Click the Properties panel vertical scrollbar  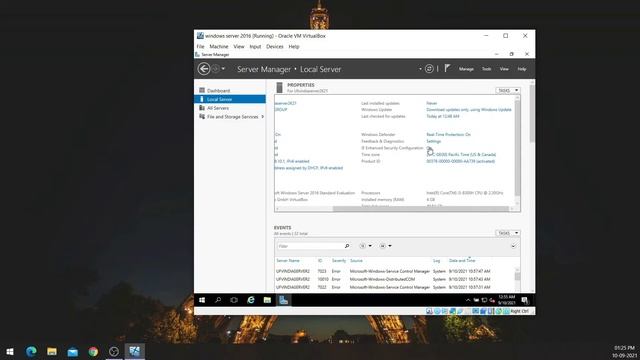point(518,147)
